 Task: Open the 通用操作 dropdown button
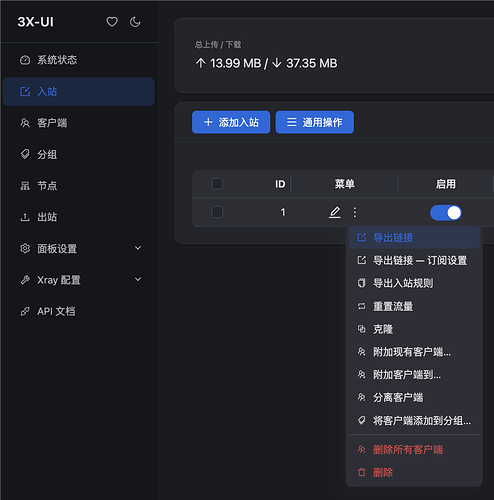[x=315, y=122]
